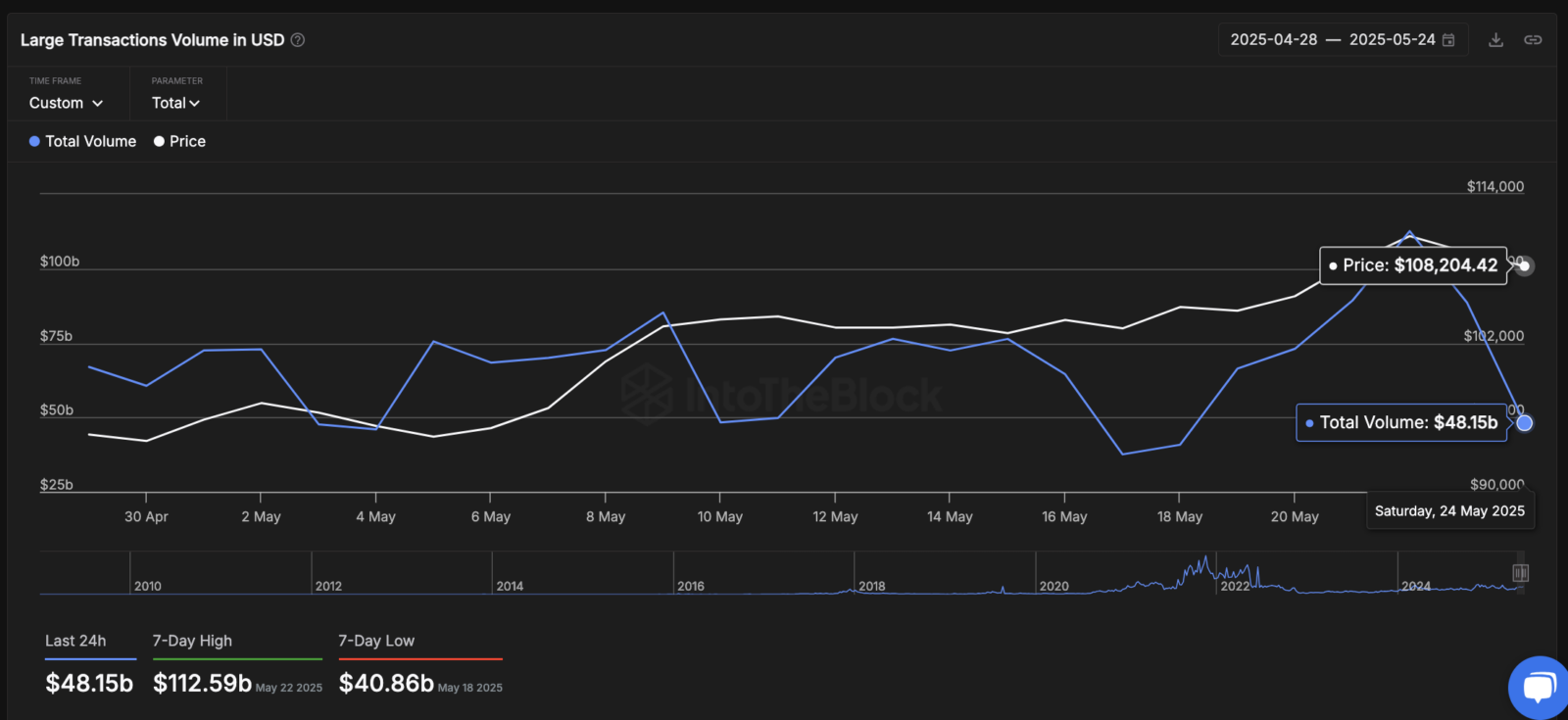
Task: Click the 30 Apr x-axis label
Action: [146, 516]
